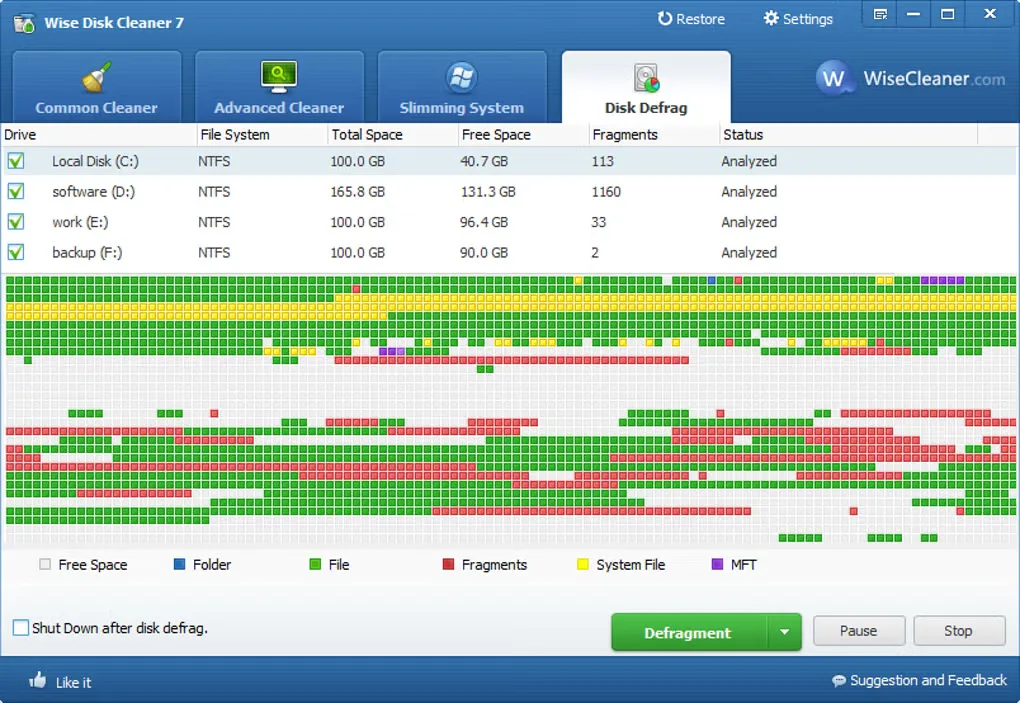1020x703 pixels.
Task: Uncheck the work (E:) drive checkbox
Action: pyautogui.click(x=16, y=222)
